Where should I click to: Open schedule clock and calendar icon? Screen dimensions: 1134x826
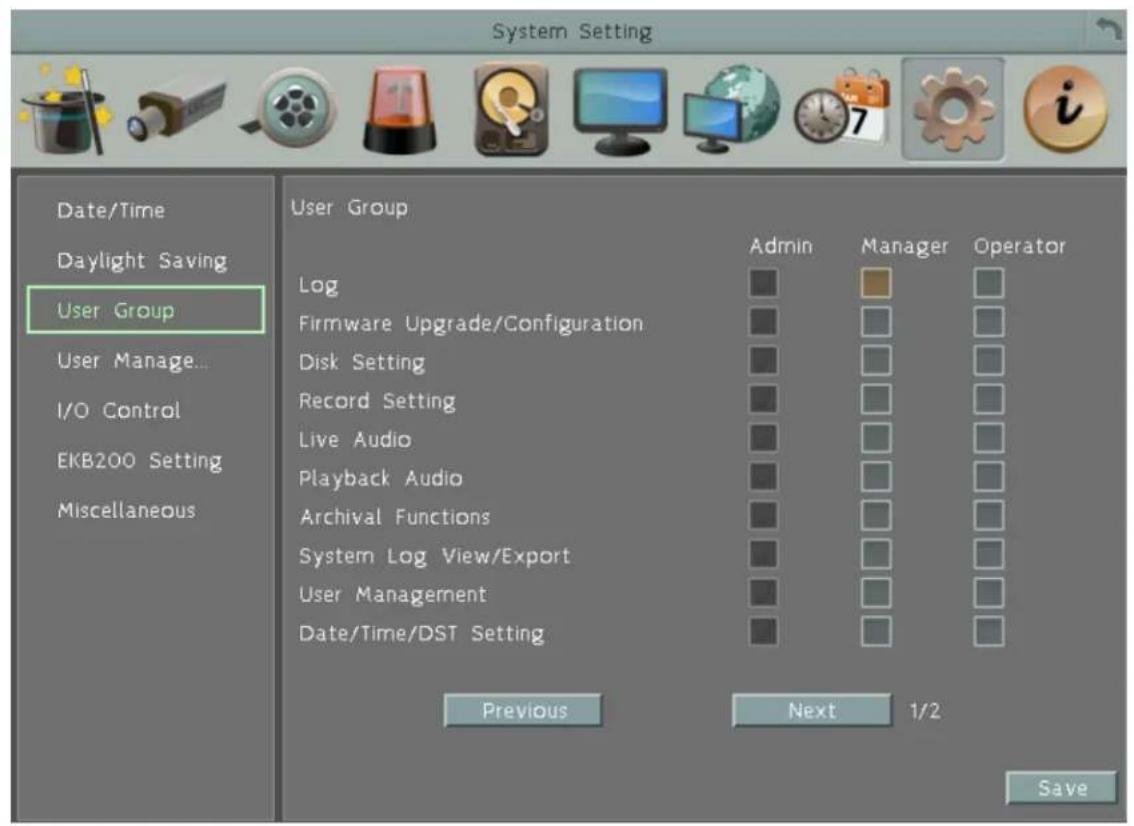point(842,108)
